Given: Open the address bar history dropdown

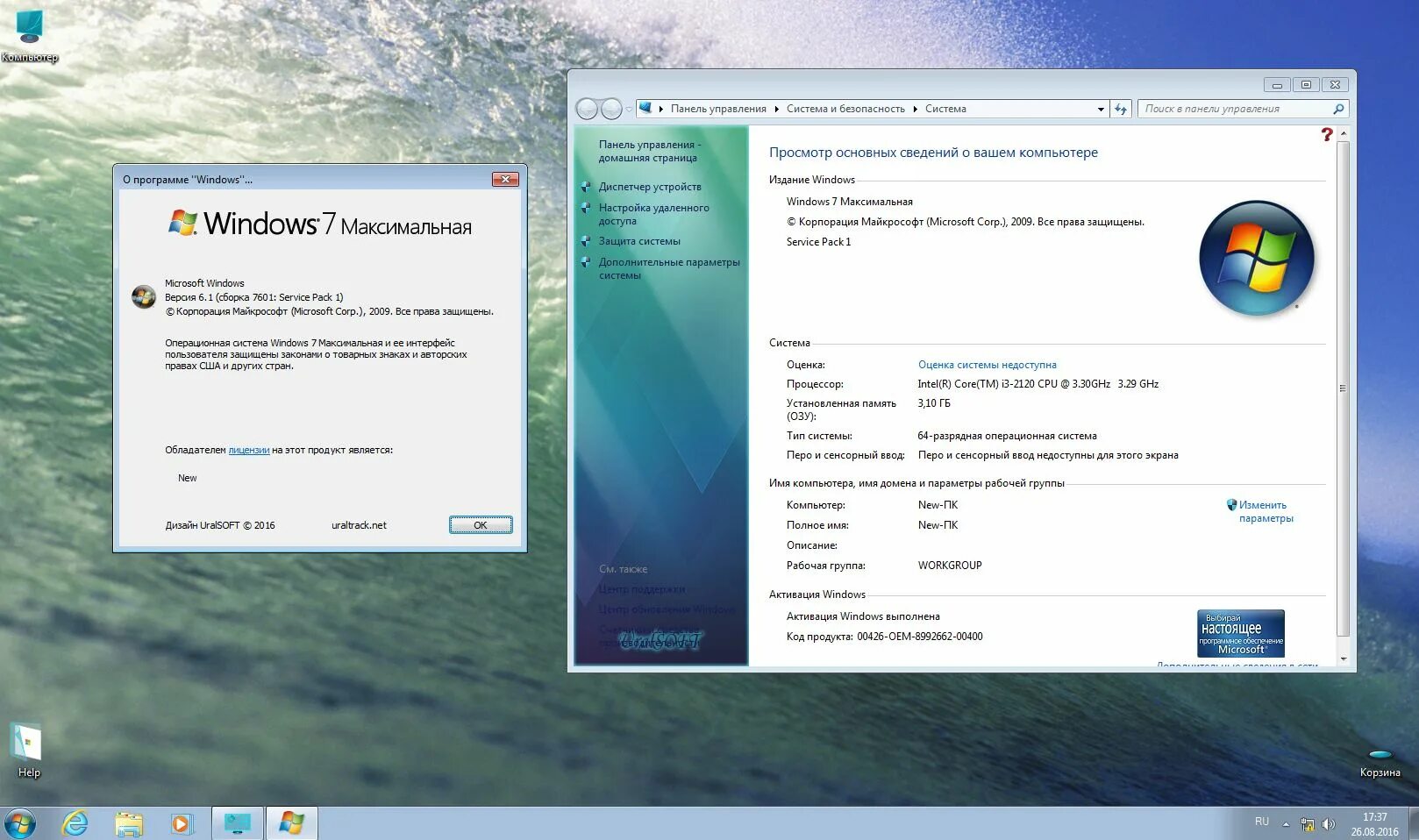Looking at the screenshot, I should pos(1101,109).
